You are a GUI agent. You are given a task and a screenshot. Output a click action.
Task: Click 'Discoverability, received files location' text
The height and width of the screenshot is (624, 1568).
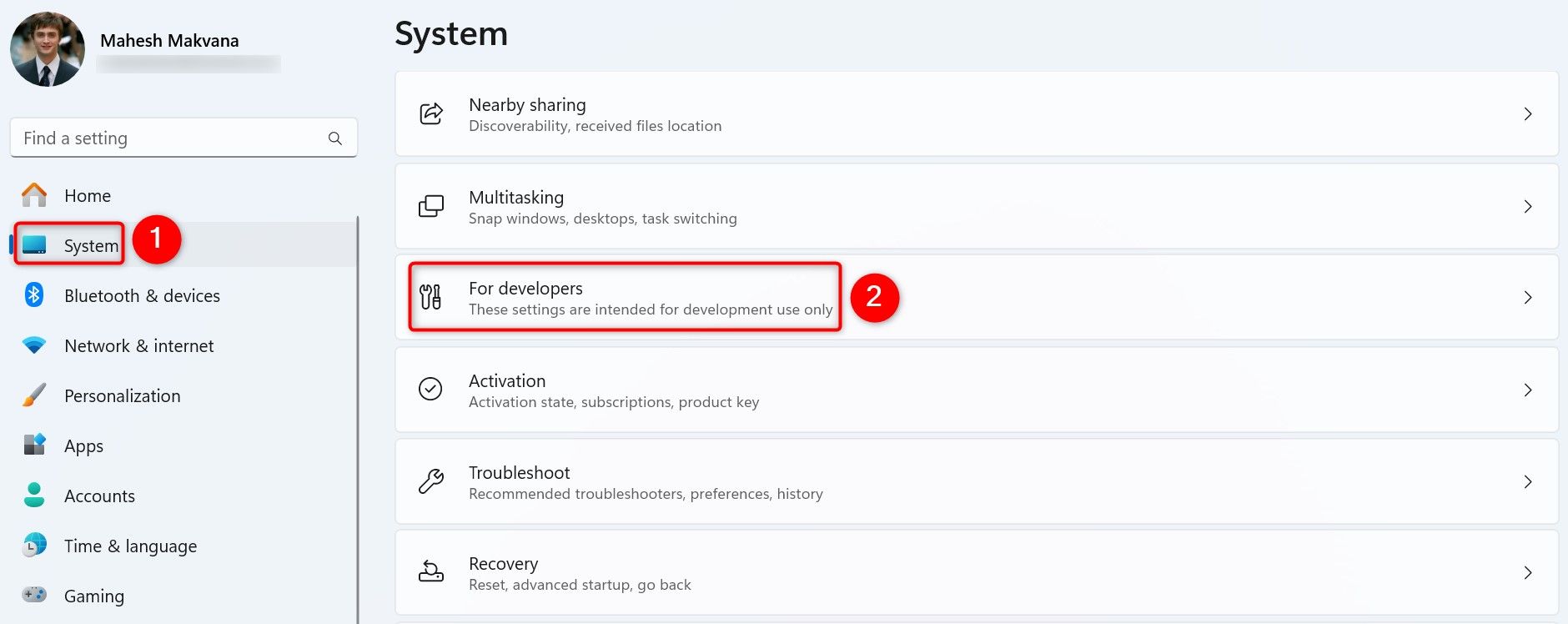coord(595,126)
